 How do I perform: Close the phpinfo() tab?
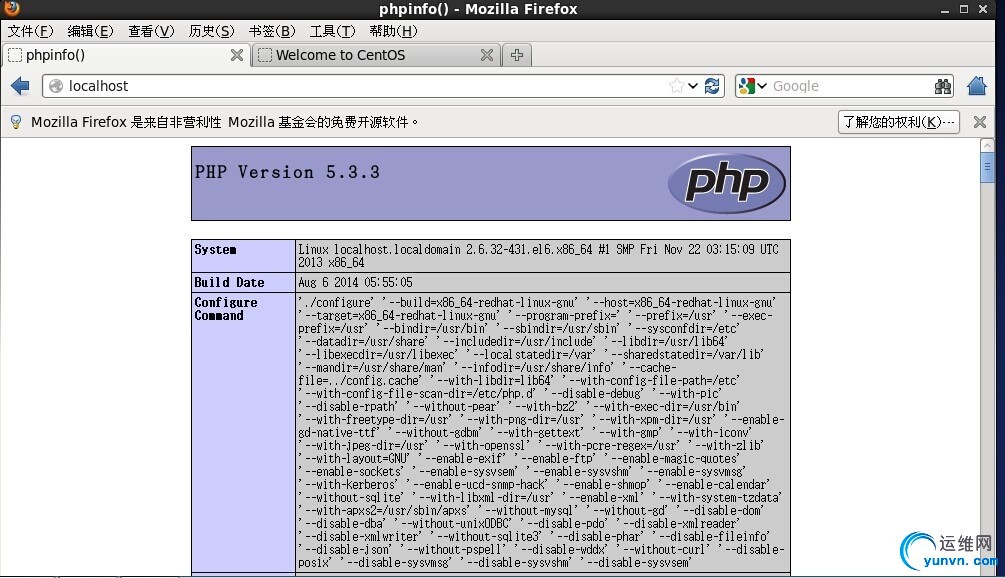237,55
